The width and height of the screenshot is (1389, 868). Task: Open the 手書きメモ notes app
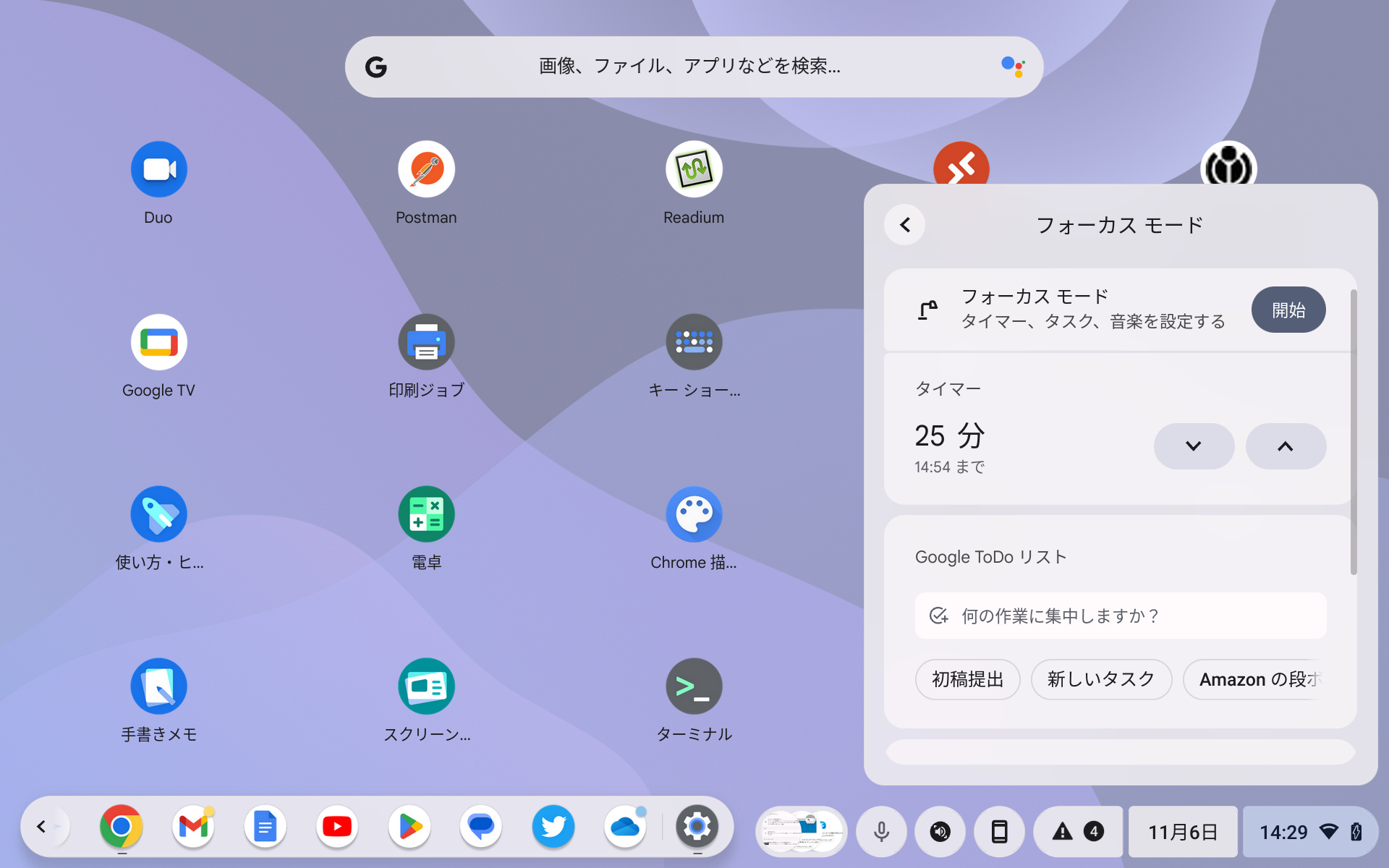(158, 686)
